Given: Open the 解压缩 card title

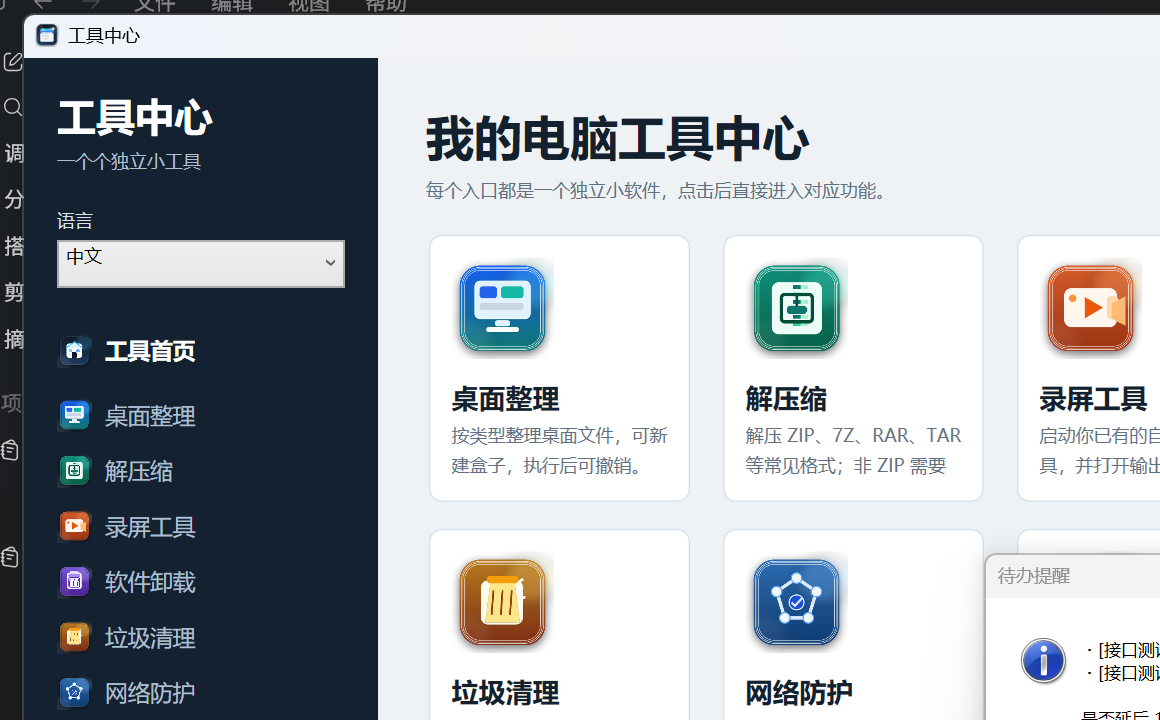Looking at the screenshot, I should tap(786, 399).
